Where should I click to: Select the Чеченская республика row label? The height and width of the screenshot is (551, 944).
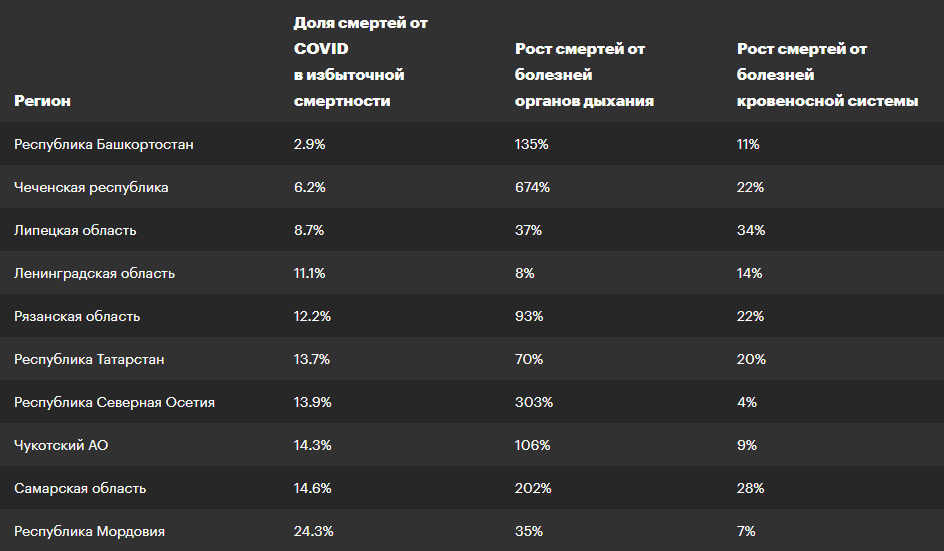click(91, 187)
